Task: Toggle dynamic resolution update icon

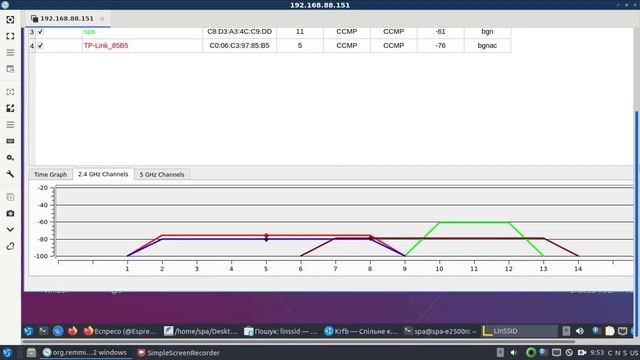Action: click(x=10, y=92)
